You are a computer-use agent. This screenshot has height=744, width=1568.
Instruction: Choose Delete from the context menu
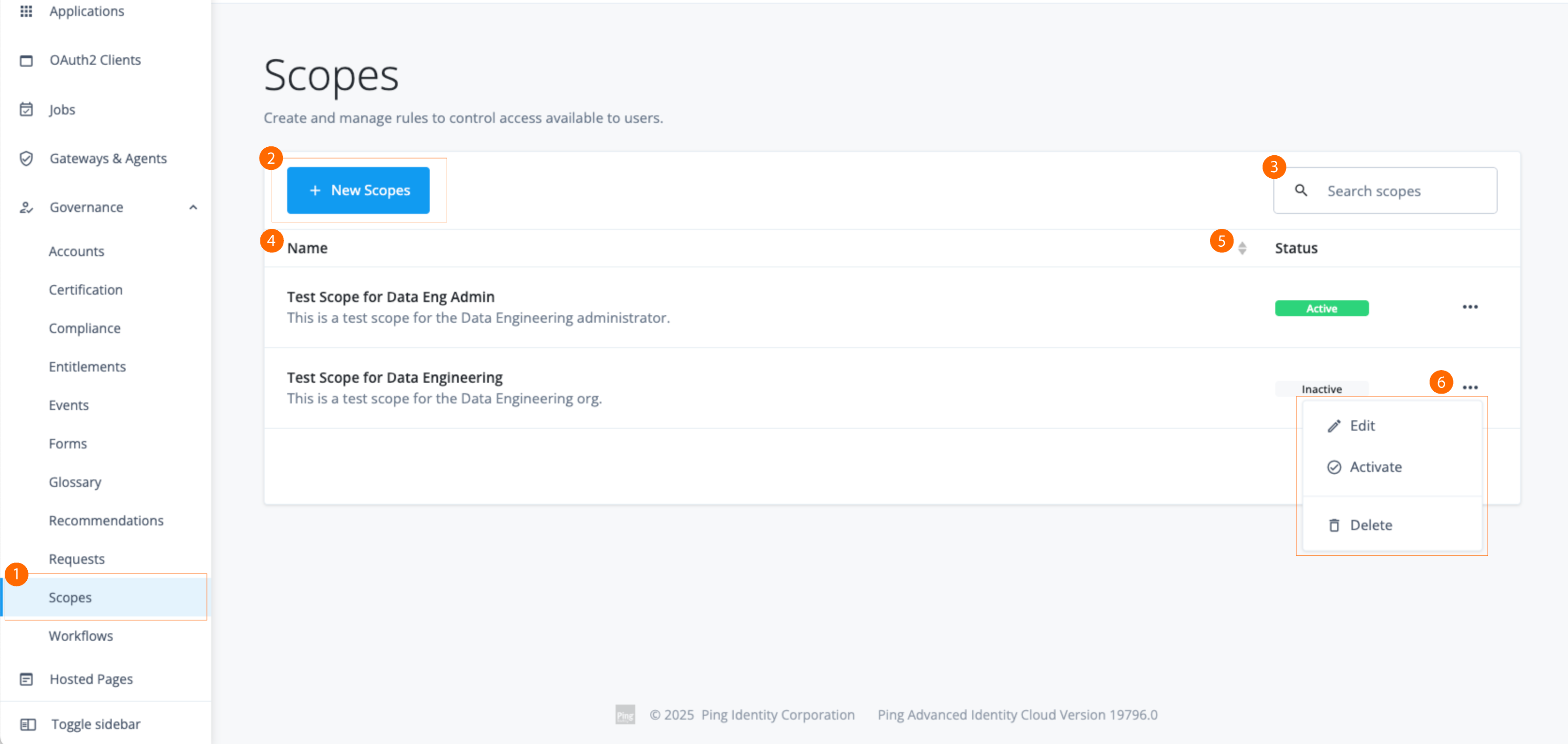(1370, 525)
